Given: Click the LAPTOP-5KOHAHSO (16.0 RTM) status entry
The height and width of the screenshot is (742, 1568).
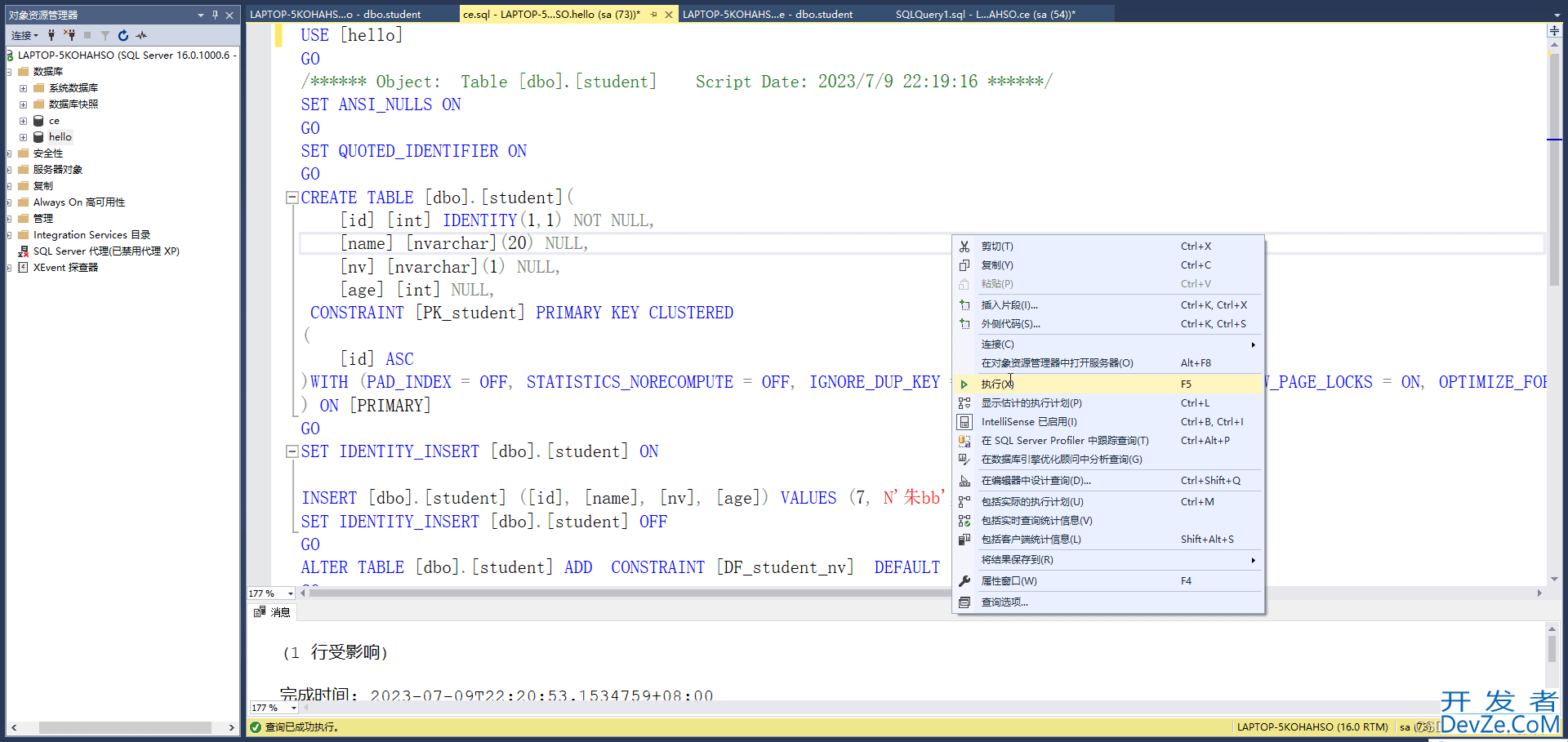Looking at the screenshot, I should [x=1312, y=727].
